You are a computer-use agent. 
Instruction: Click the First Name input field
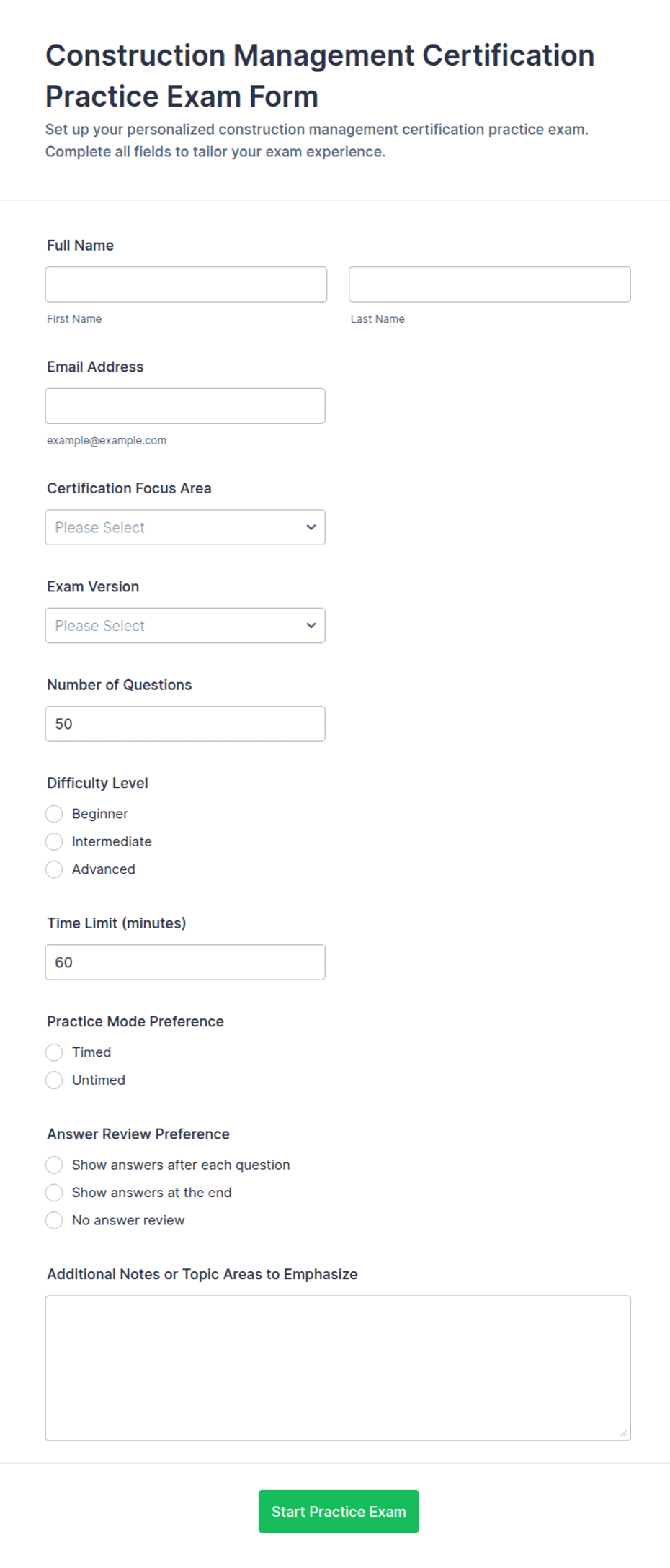[186, 285]
